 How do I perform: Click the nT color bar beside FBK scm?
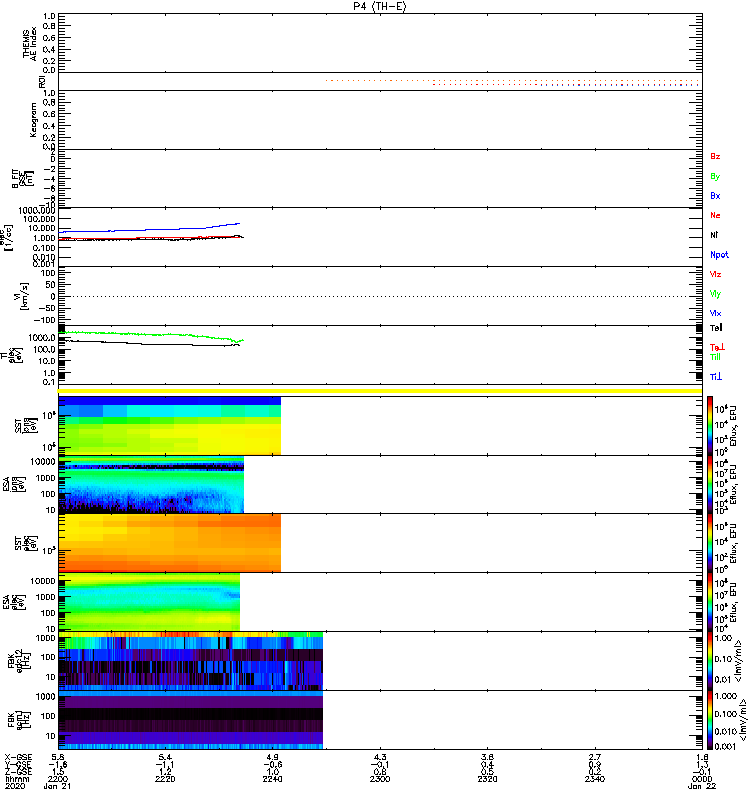(710, 720)
